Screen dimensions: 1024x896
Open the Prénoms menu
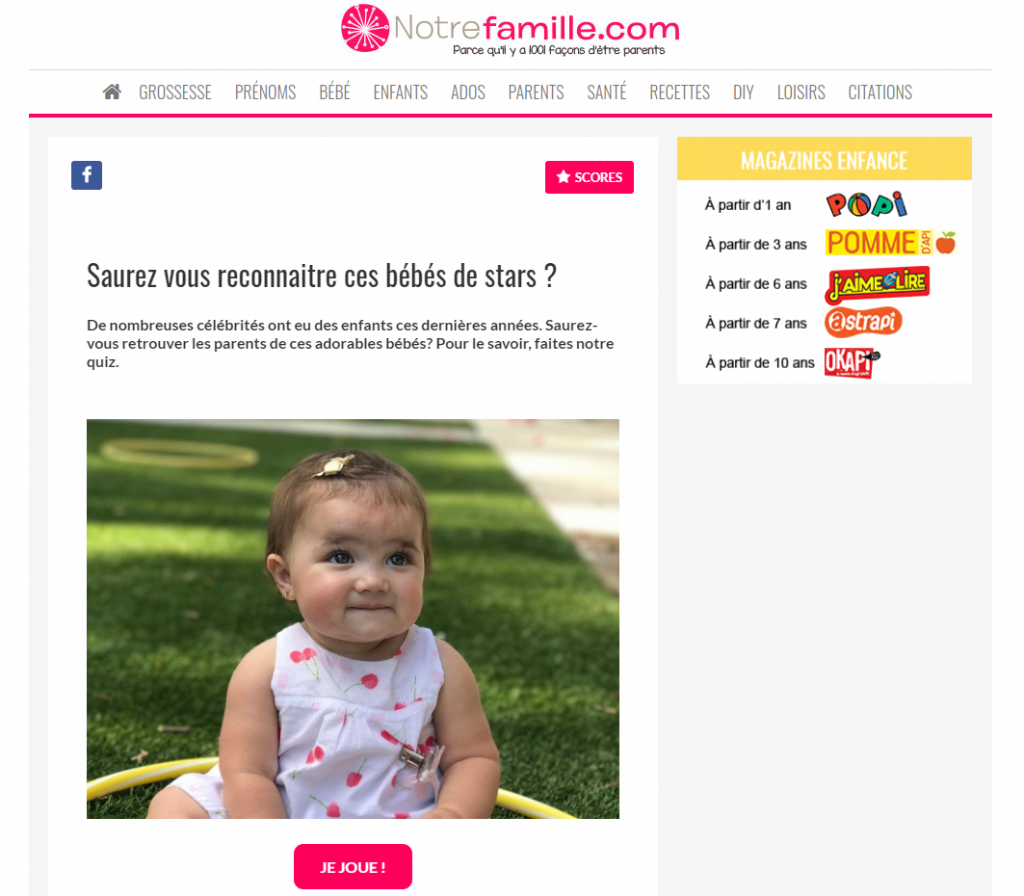265,92
